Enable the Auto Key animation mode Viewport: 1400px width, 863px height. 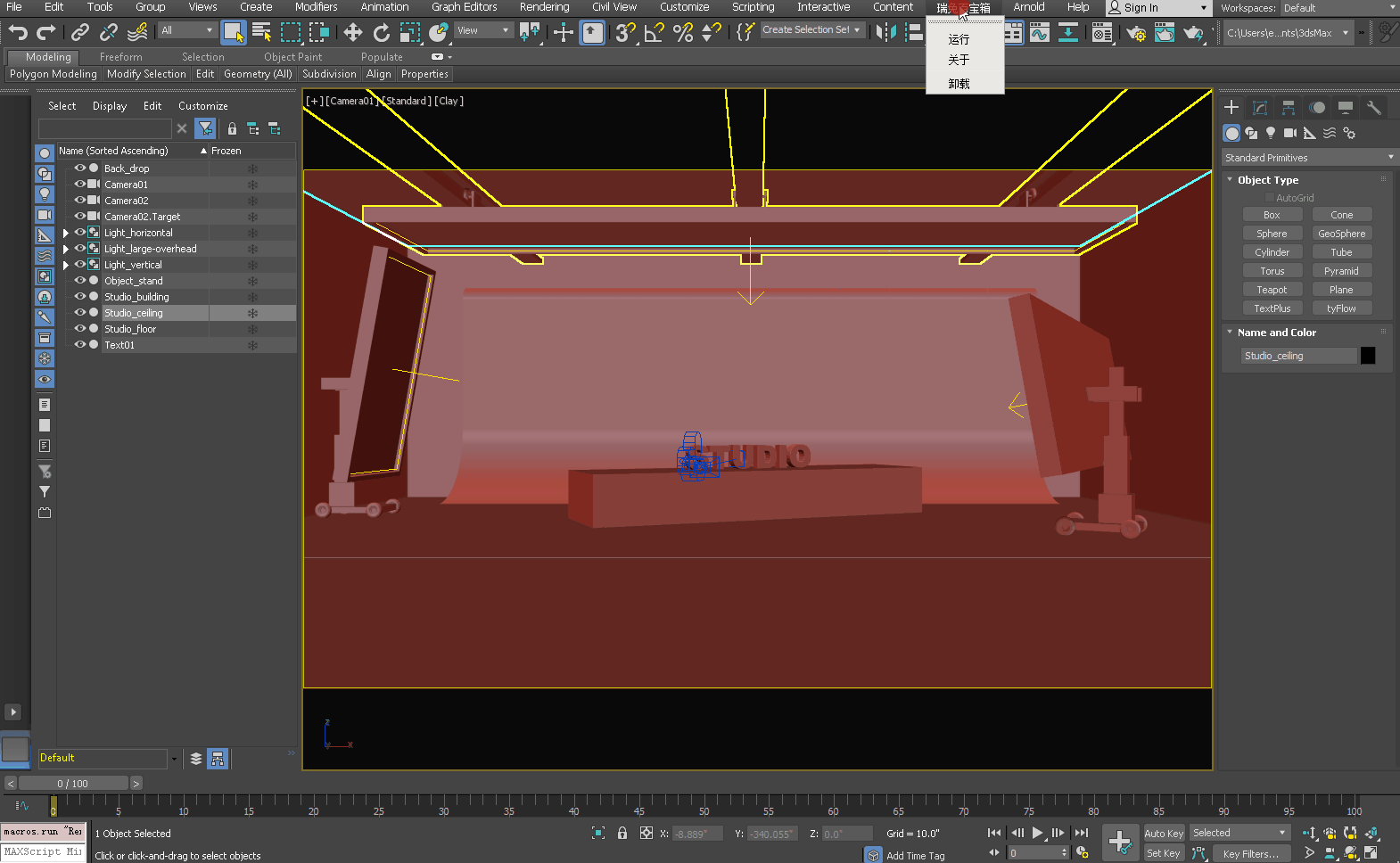coord(1163,834)
